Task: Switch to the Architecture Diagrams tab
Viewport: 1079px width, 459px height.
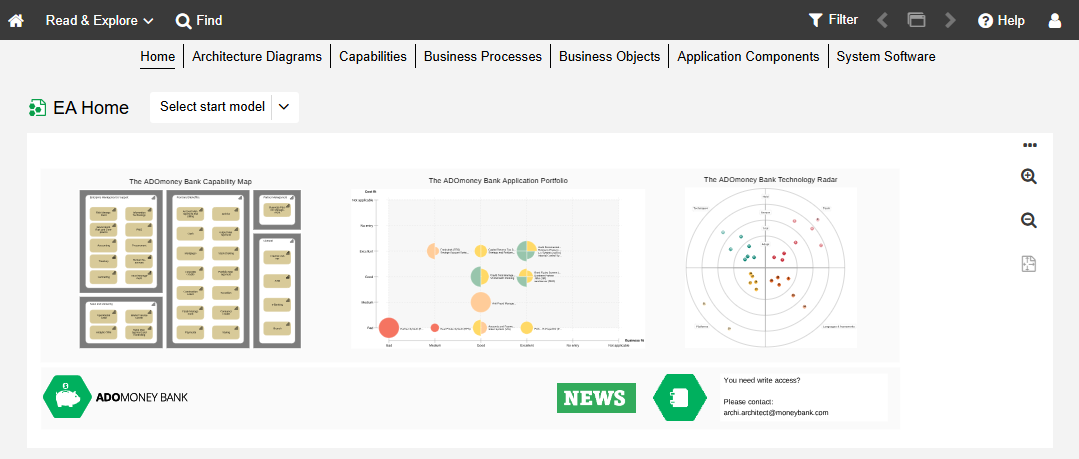Action: tap(257, 57)
